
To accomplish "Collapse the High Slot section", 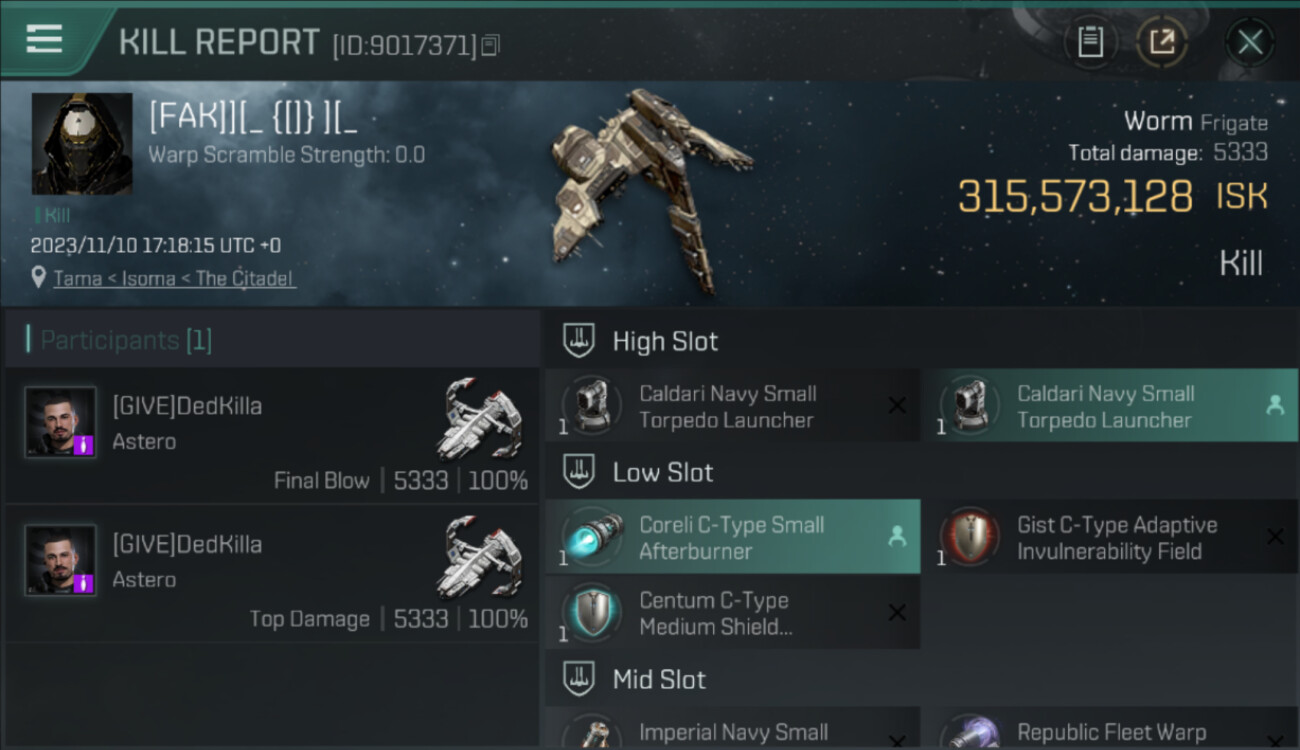I will tap(580, 341).
